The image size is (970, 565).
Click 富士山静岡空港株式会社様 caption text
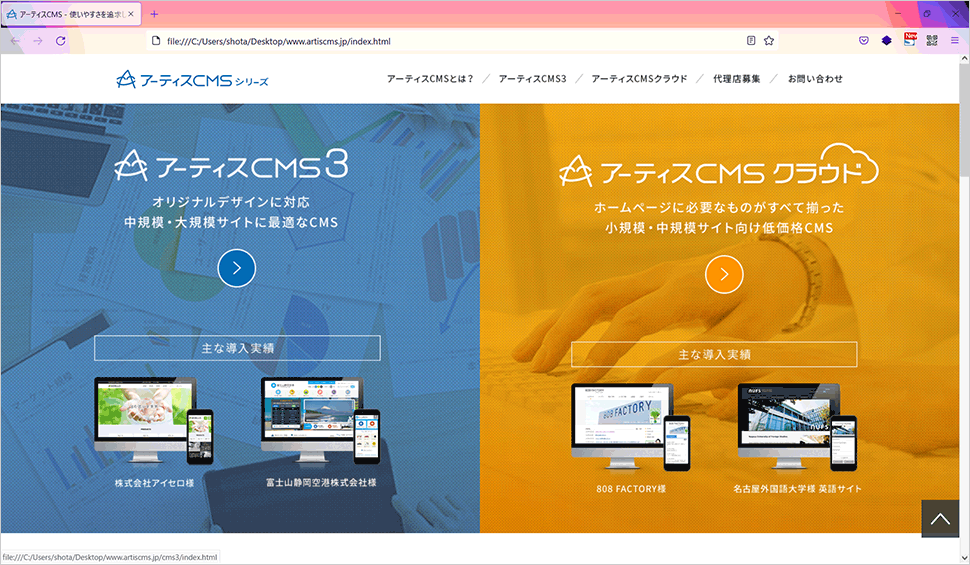pyautogui.click(x=321, y=483)
